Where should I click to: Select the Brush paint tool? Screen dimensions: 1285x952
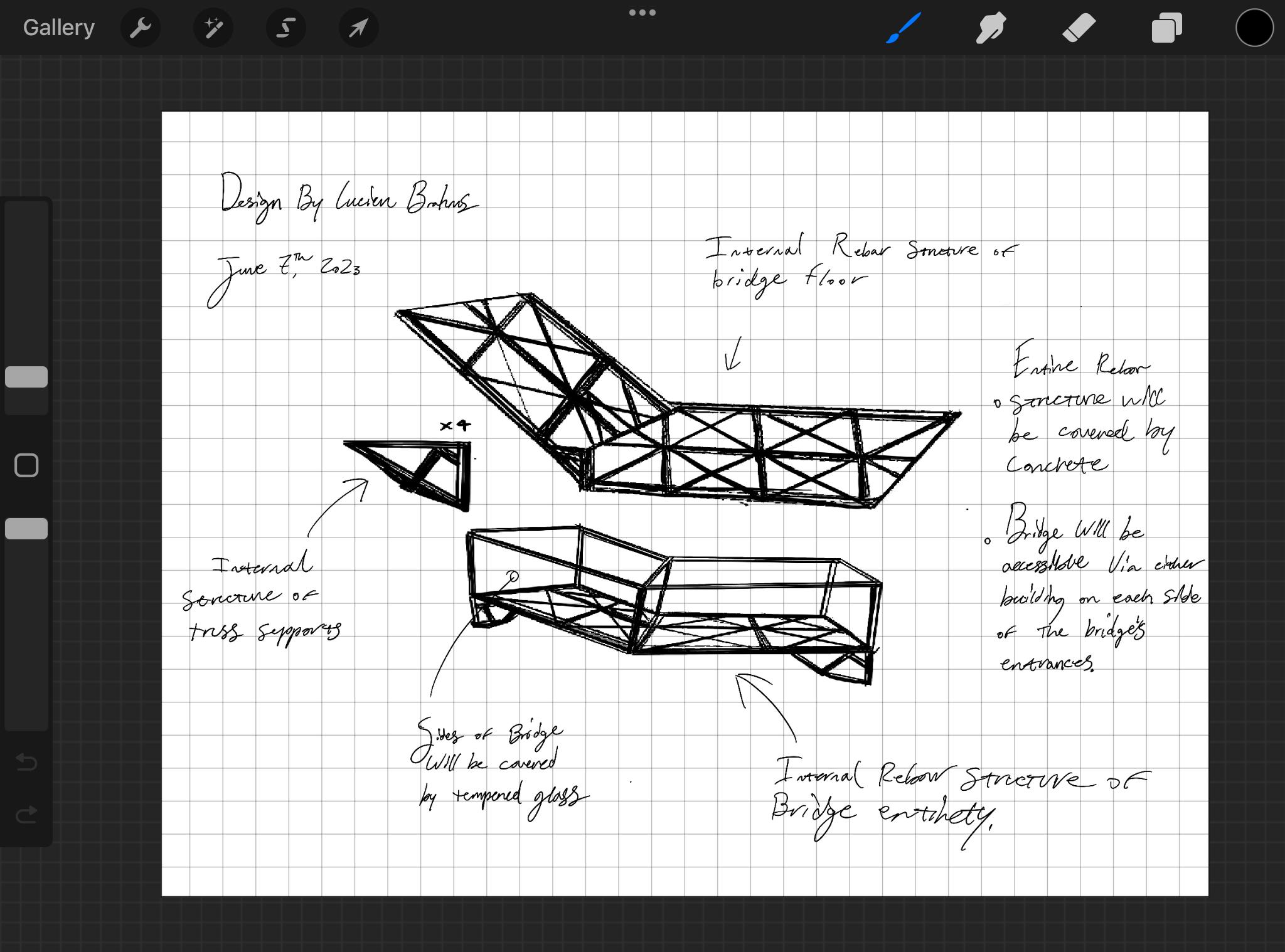pos(904,28)
